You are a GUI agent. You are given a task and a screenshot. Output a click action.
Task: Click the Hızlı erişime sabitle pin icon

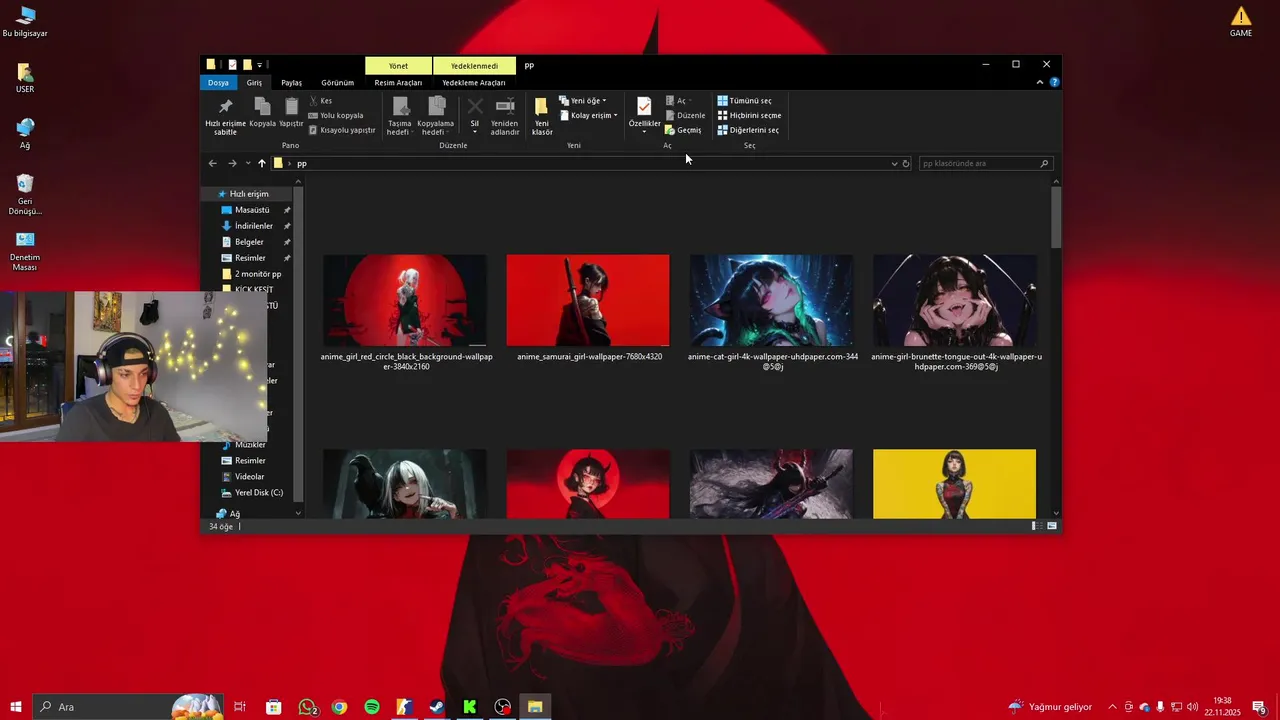tap(225, 106)
